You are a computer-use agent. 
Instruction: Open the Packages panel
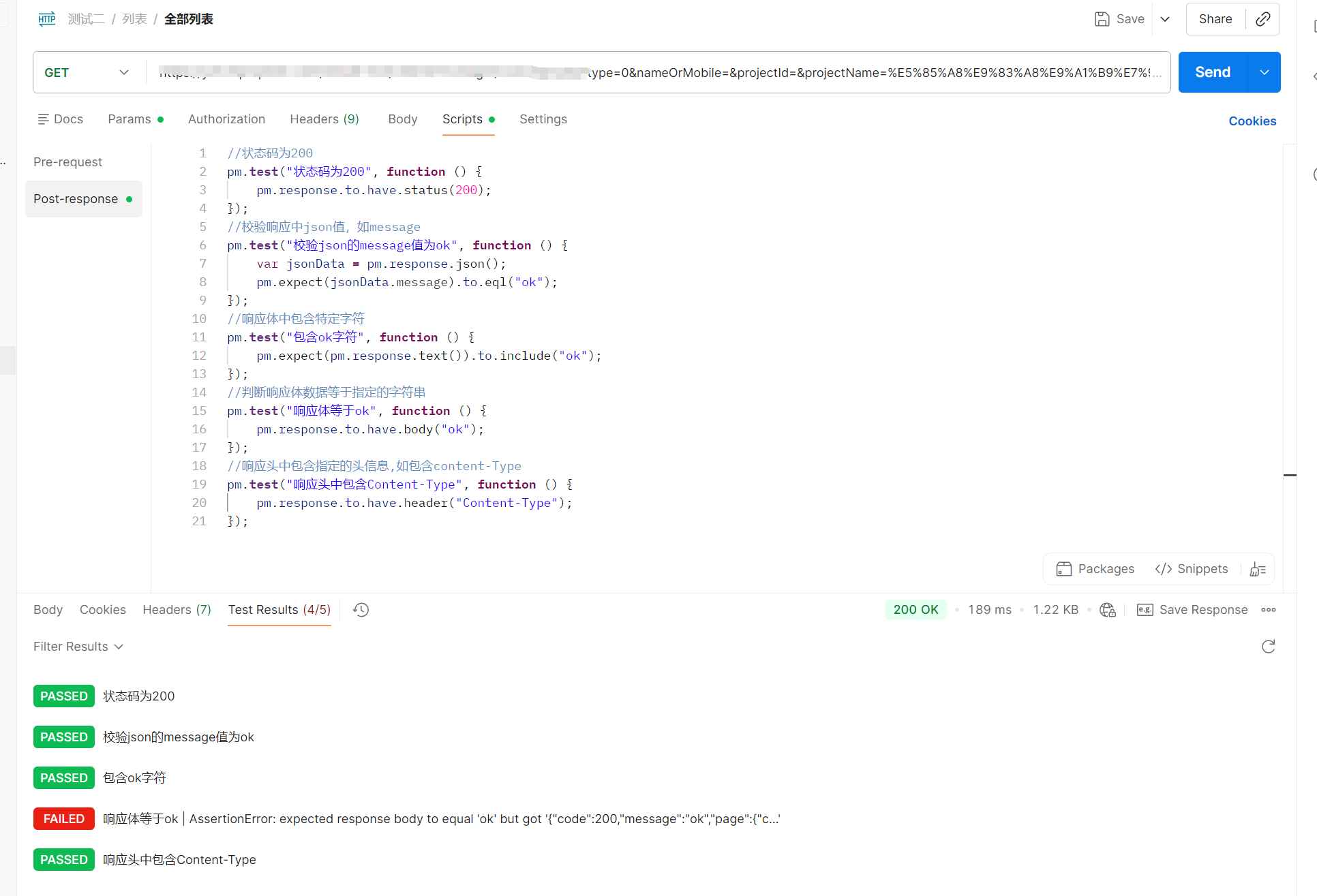click(1095, 569)
